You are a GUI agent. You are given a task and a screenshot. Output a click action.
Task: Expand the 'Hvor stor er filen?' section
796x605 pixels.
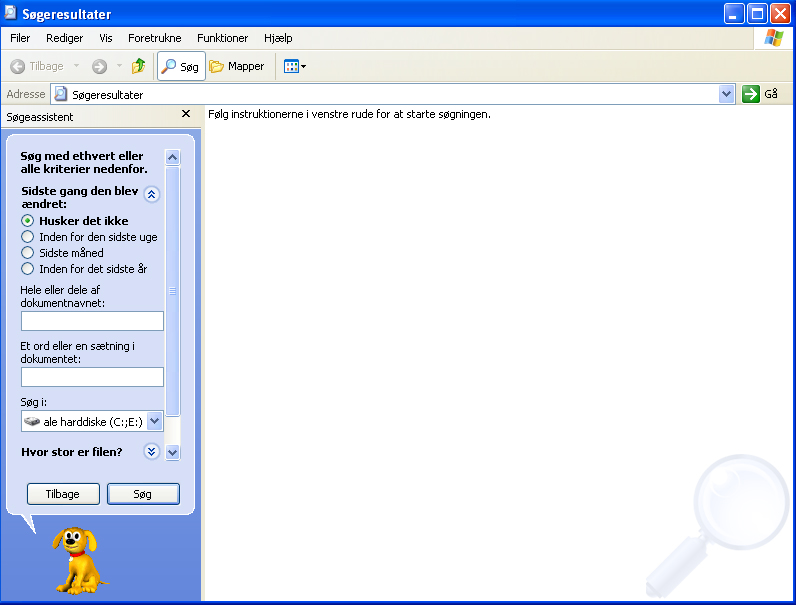pos(151,451)
